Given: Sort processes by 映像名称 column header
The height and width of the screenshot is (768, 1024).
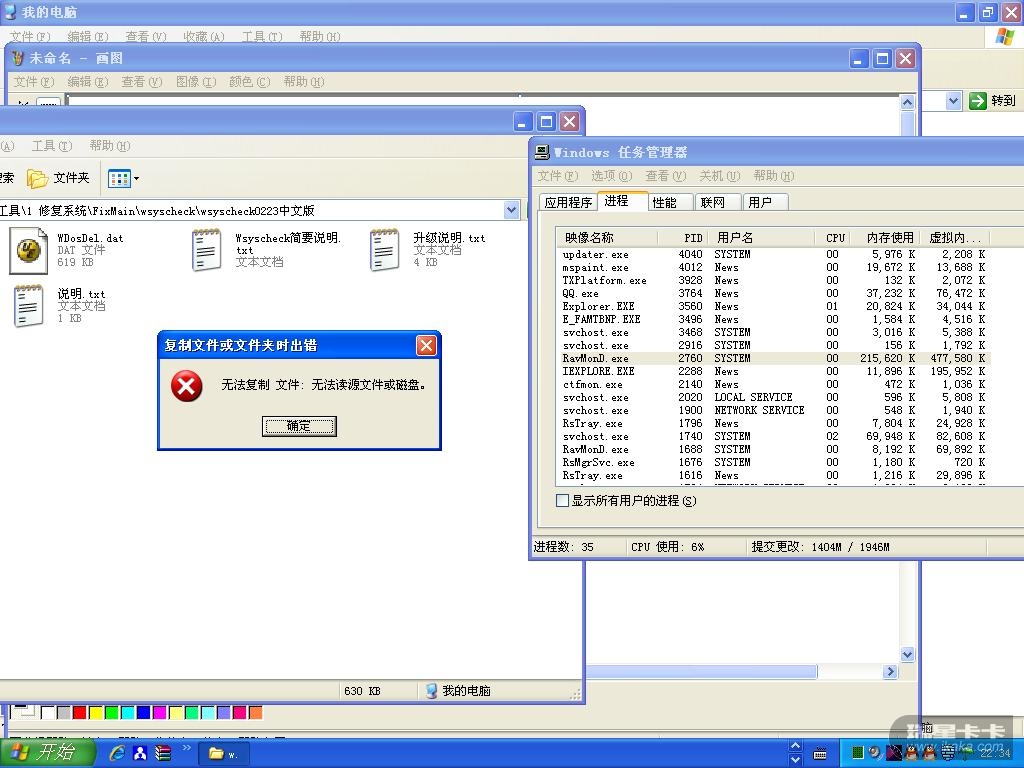Looking at the screenshot, I should (x=606, y=238).
